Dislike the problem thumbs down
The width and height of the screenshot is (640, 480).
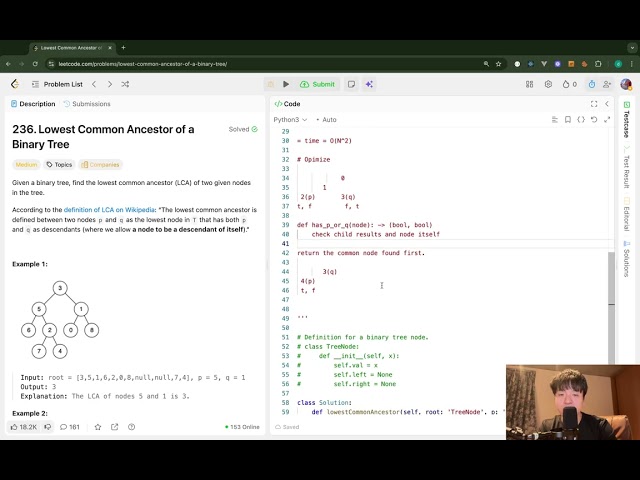point(48,427)
